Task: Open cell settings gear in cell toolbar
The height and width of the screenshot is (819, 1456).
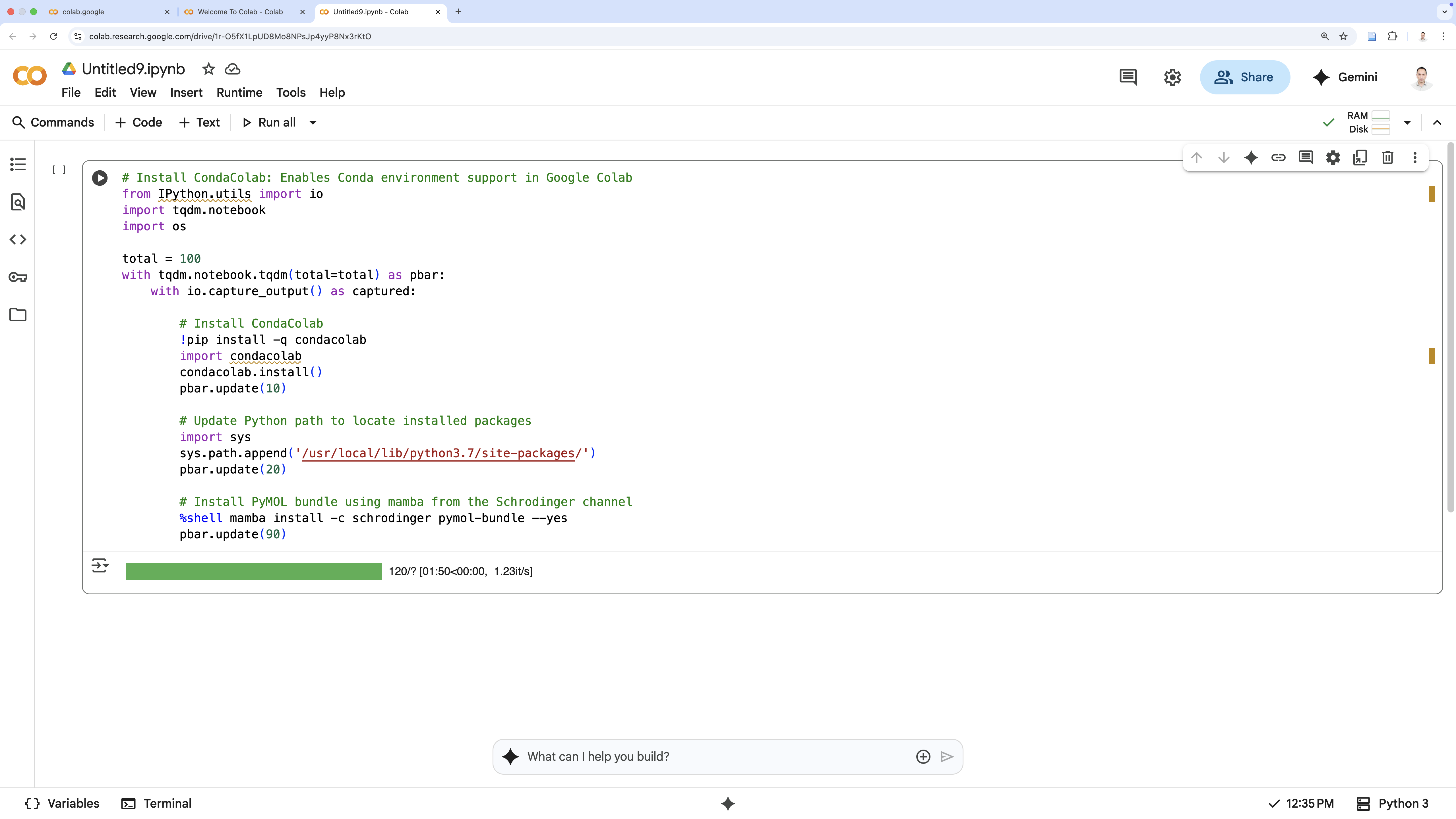Action: click(x=1333, y=158)
